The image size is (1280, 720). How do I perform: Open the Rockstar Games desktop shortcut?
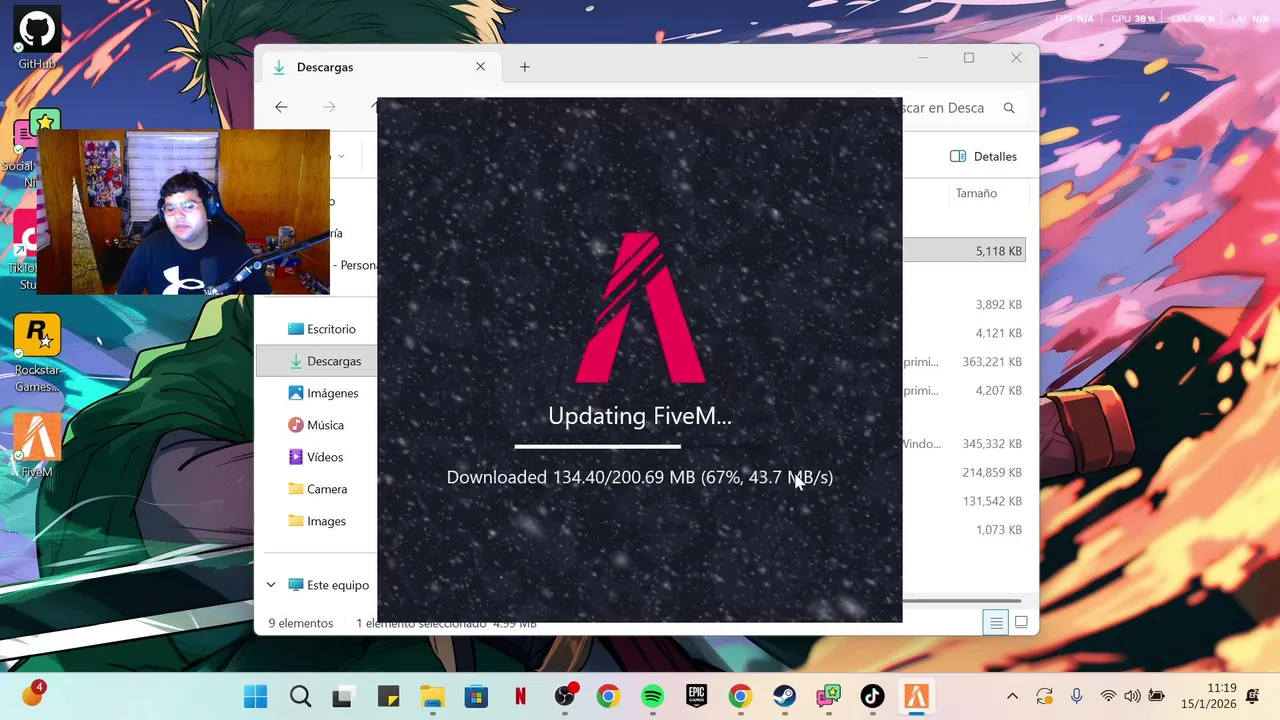(37, 353)
